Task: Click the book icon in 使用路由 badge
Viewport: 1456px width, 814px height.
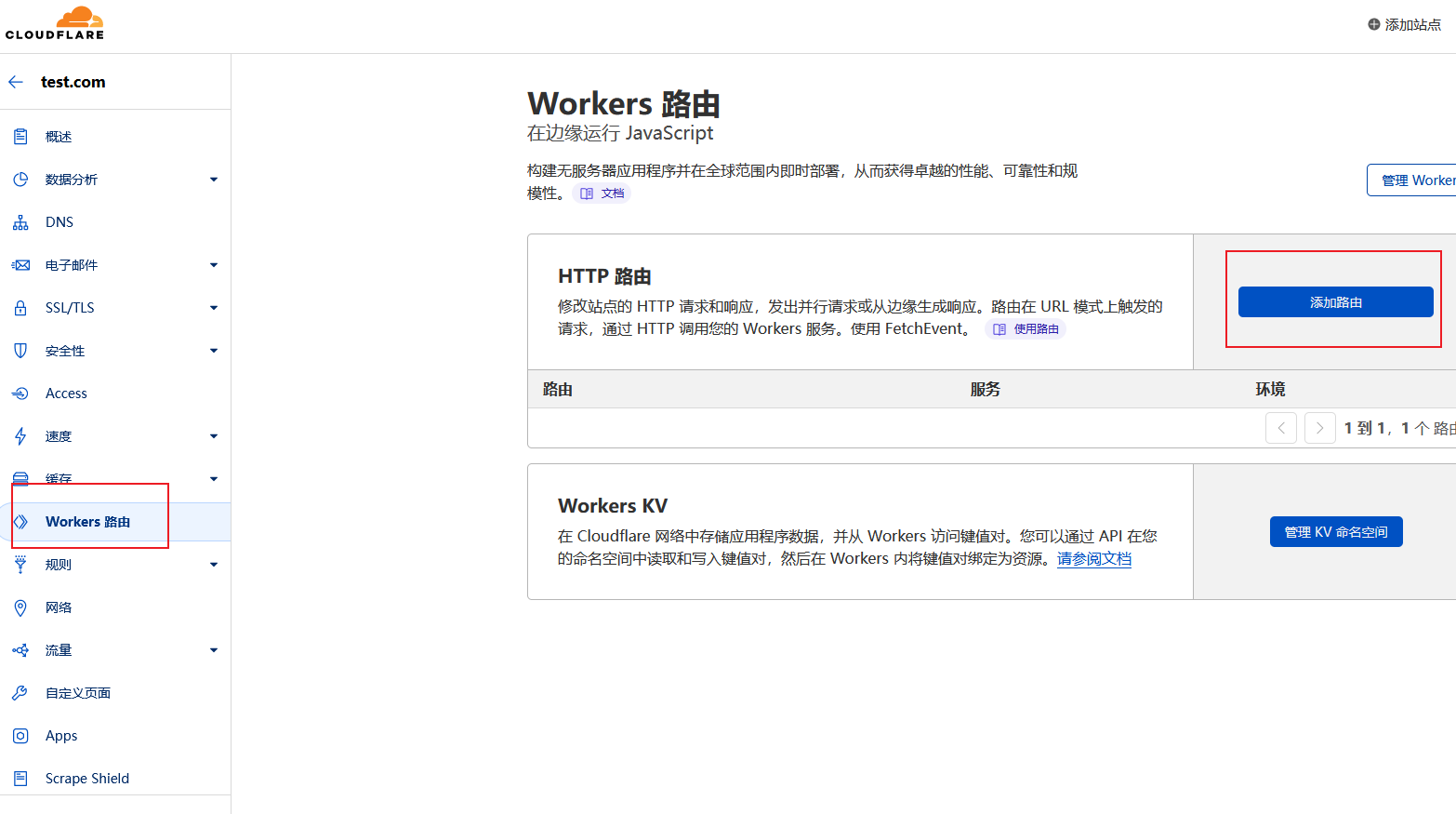Action: click(999, 329)
